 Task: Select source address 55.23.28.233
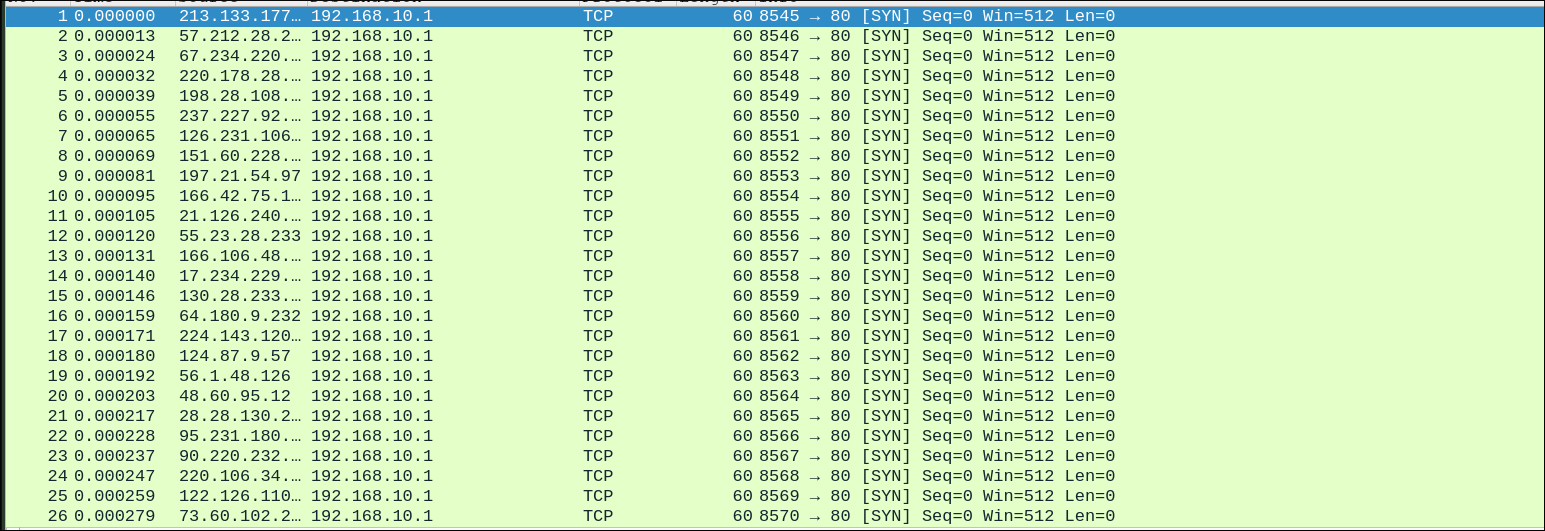pyautogui.click(x=240, y=236)
